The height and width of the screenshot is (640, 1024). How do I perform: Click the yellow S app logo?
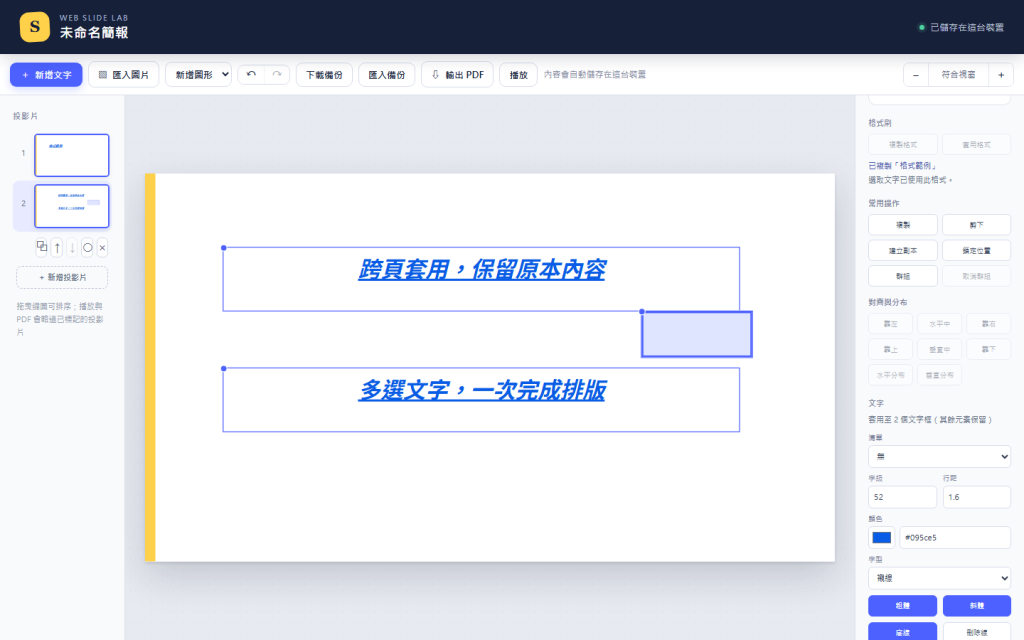(x=35, y=27)
